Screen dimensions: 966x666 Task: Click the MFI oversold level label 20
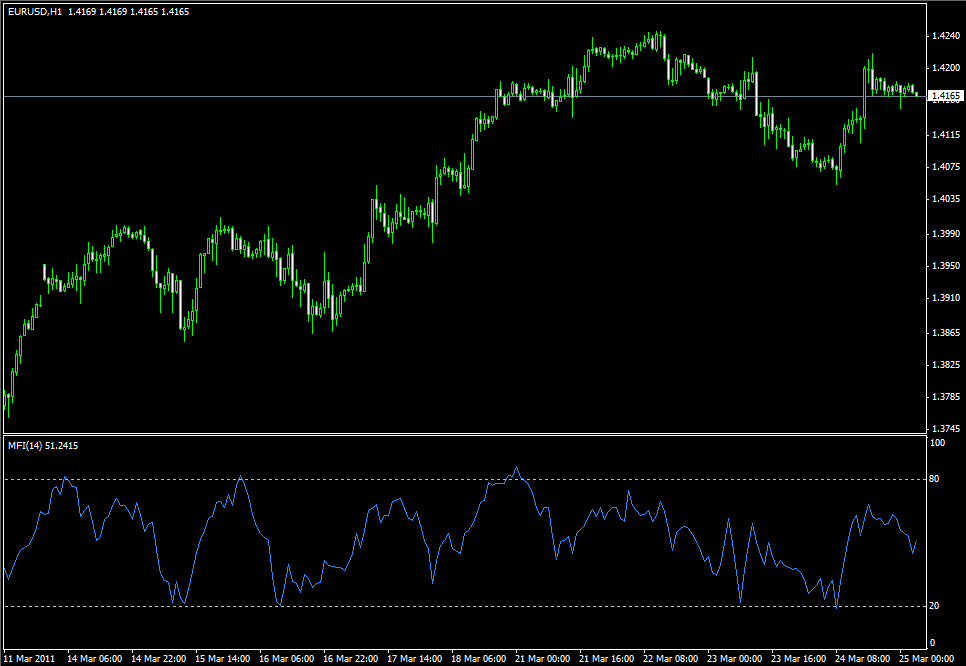[935, 606]
